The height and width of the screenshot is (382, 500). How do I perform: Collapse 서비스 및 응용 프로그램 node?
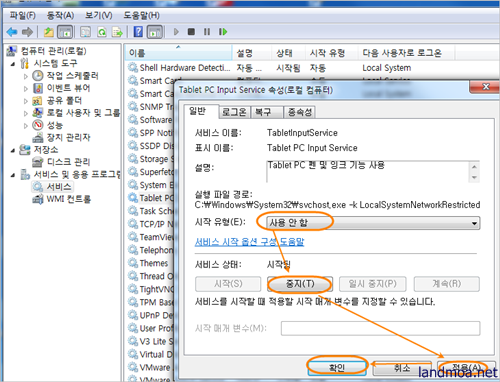[x=13, y=175]
